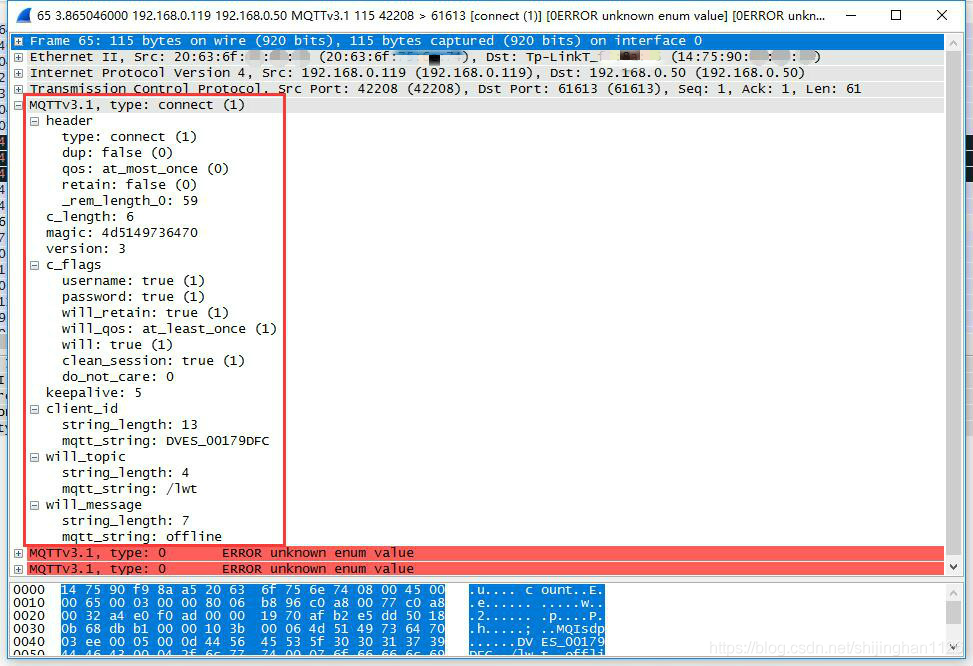Select the '_rem_length_0: 59' field
The height and width of the screenshot is (666, 973).
tap(130, 201)
